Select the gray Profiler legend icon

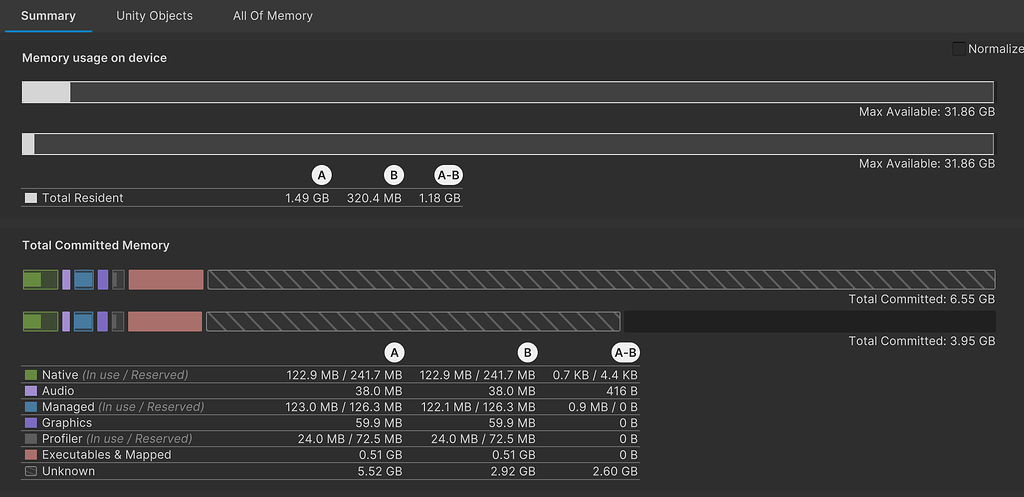(x=30, y=439)
